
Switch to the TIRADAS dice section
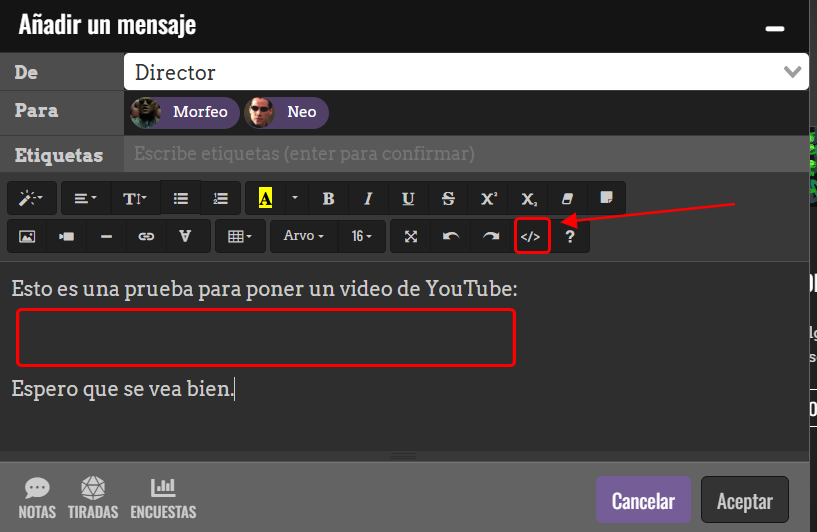pyautogui.click(x=93, y=498)
